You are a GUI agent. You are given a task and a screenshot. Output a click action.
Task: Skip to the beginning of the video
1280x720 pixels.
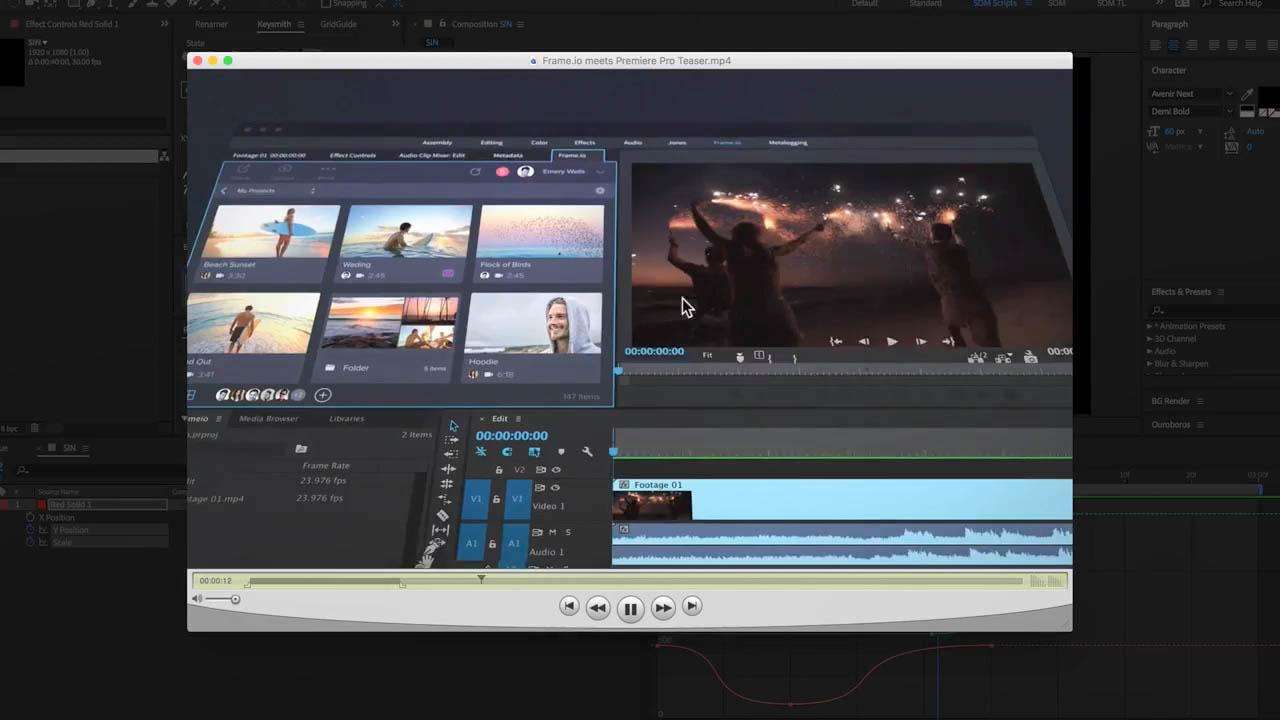pyautogui.click(x=569, y=606)
